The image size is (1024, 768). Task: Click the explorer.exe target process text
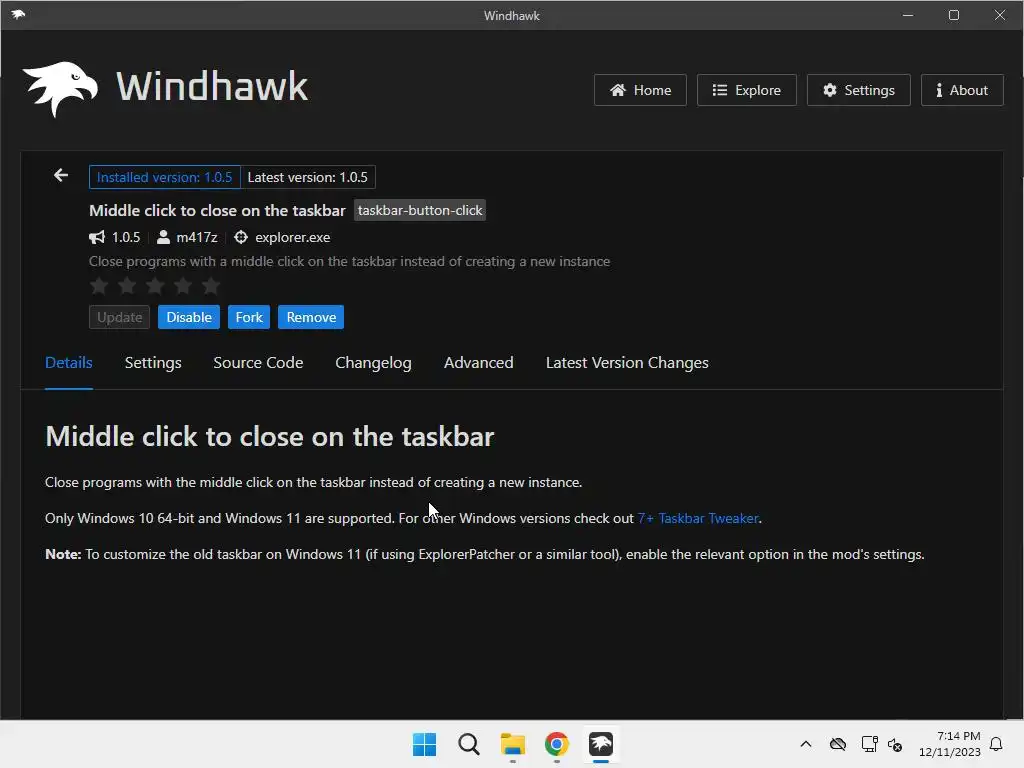[x=293, y=238]
